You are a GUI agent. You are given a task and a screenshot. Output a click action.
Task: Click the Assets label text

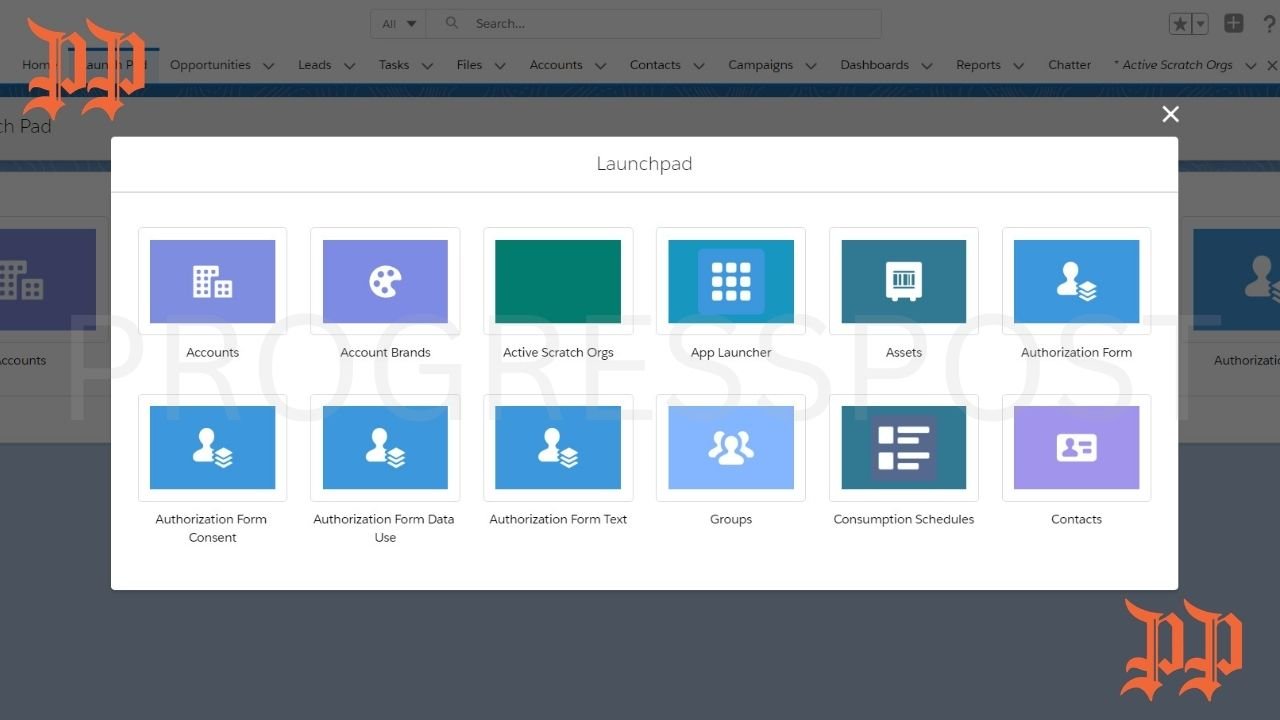[904, 353]
